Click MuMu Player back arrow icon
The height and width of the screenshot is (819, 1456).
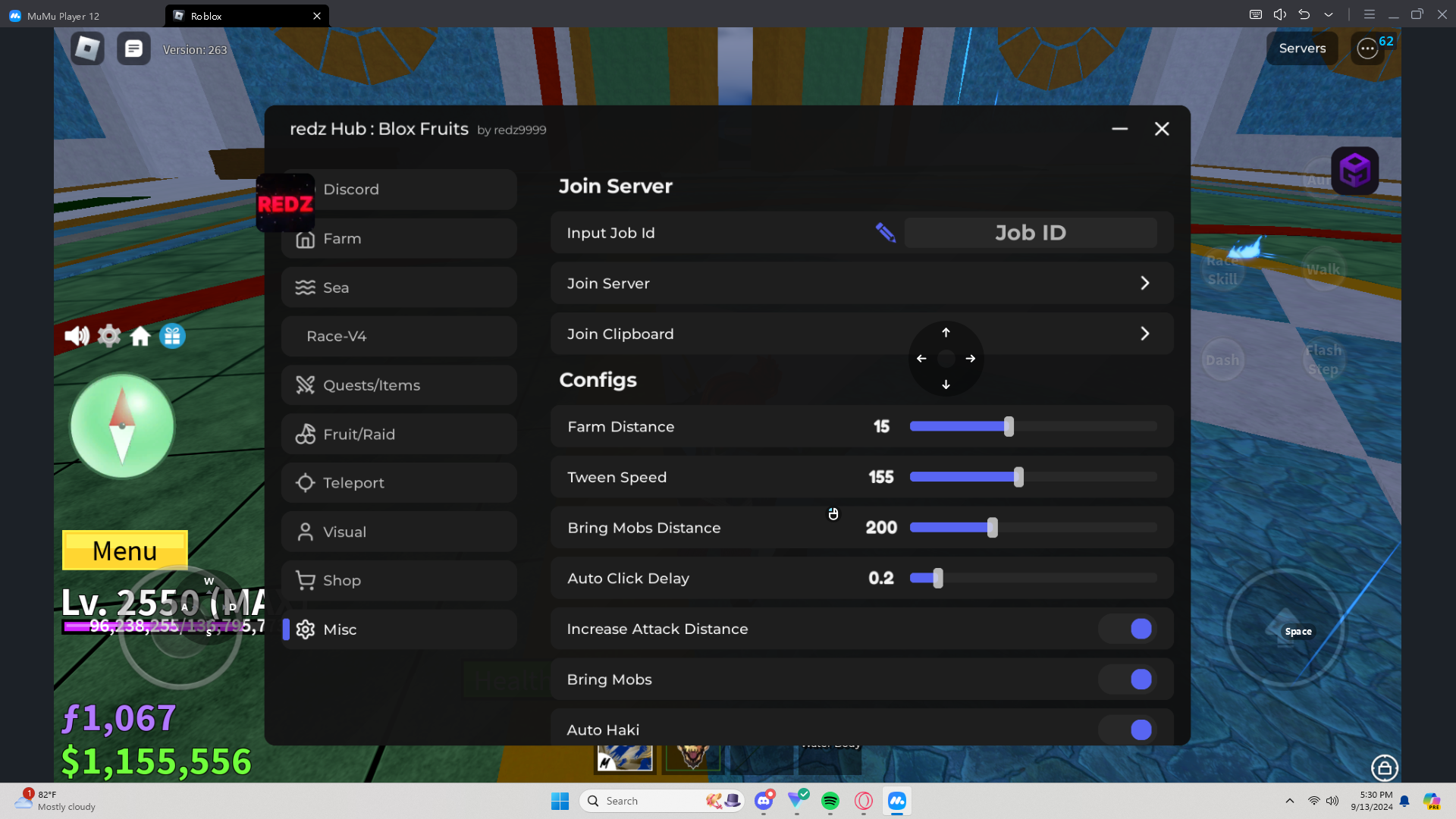click(1304, 14)
